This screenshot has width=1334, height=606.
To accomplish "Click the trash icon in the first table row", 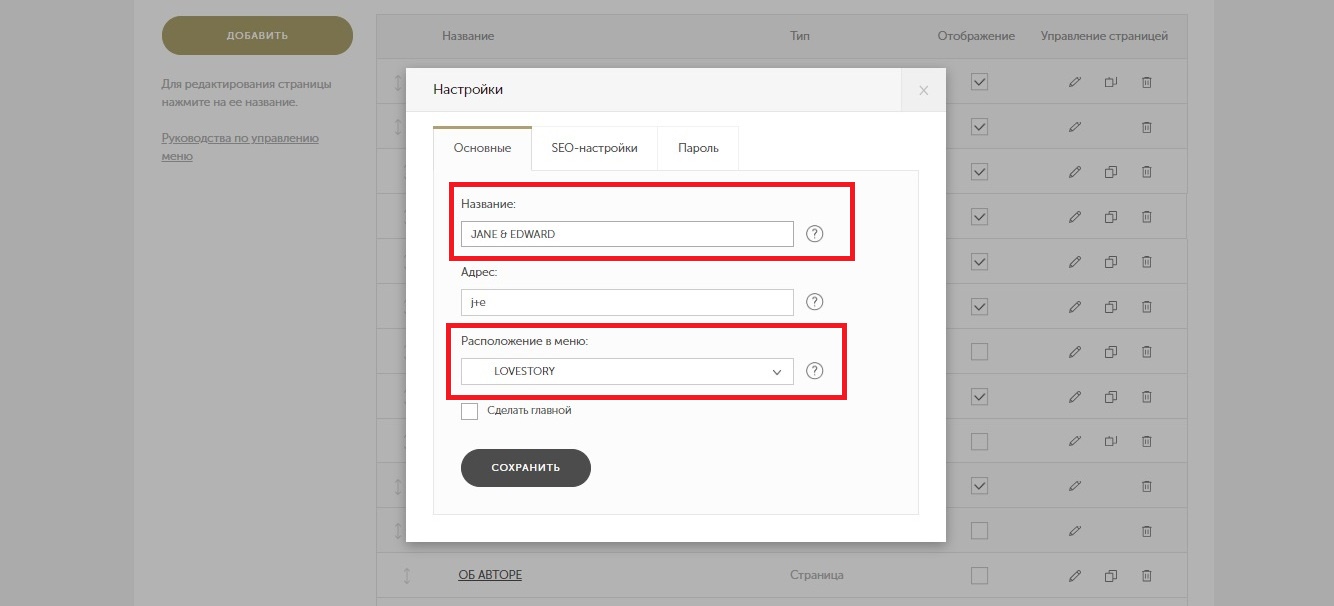I will [x=1147, y=82].
